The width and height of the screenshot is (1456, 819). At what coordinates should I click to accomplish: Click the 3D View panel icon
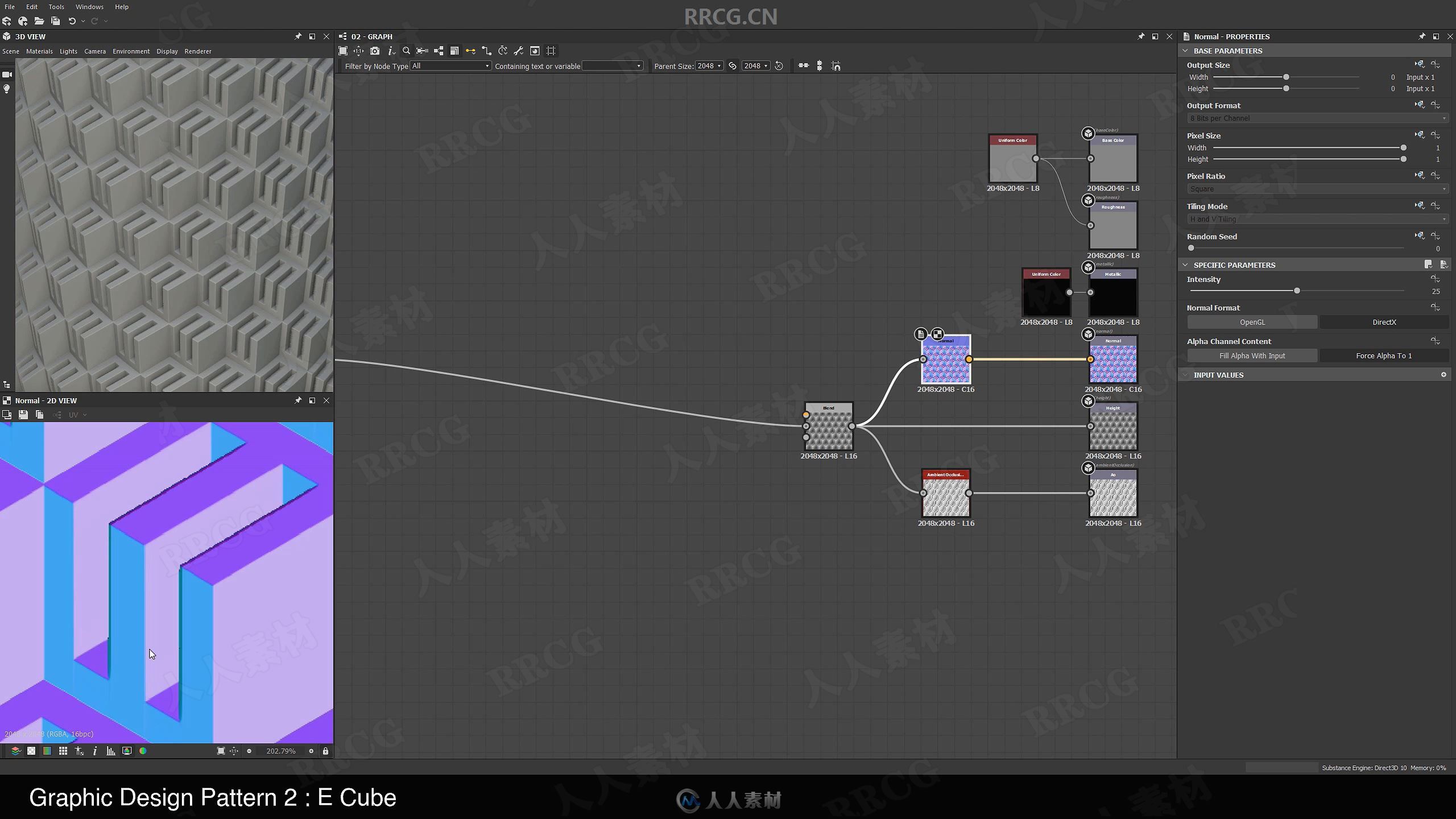click(8, 36)
